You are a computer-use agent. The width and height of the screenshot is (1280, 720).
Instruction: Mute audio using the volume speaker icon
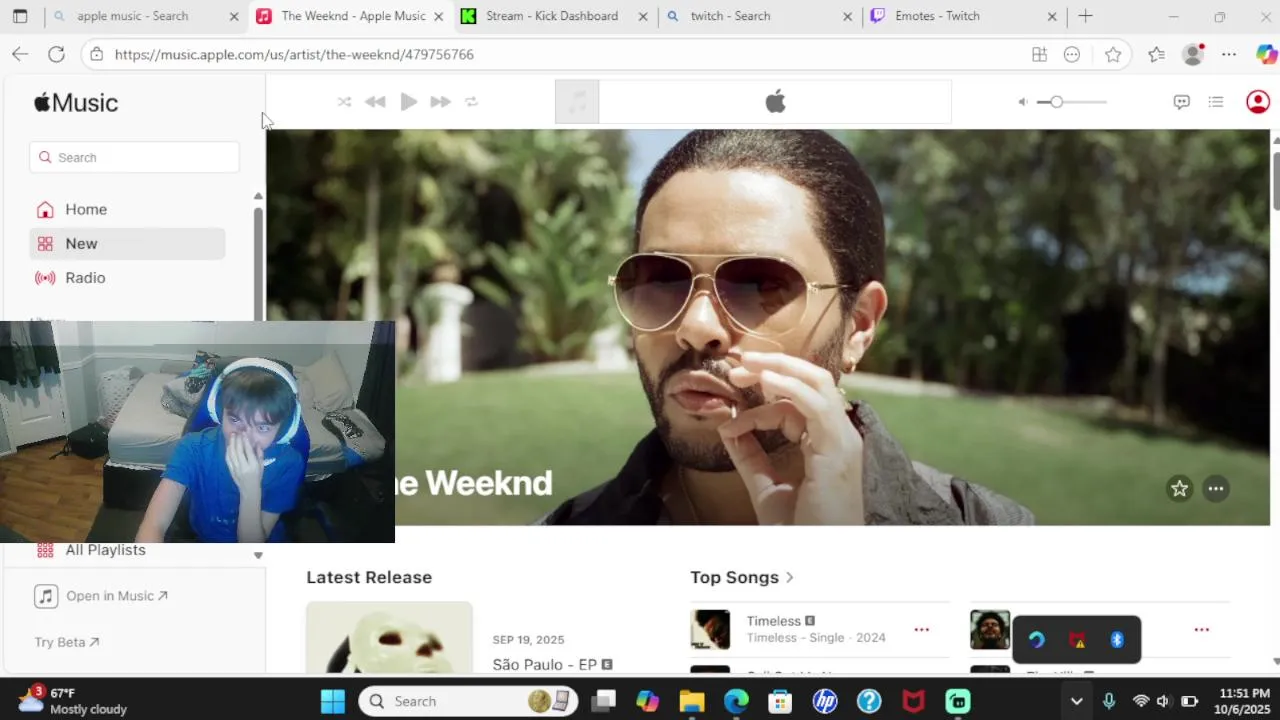point(1022,102)
